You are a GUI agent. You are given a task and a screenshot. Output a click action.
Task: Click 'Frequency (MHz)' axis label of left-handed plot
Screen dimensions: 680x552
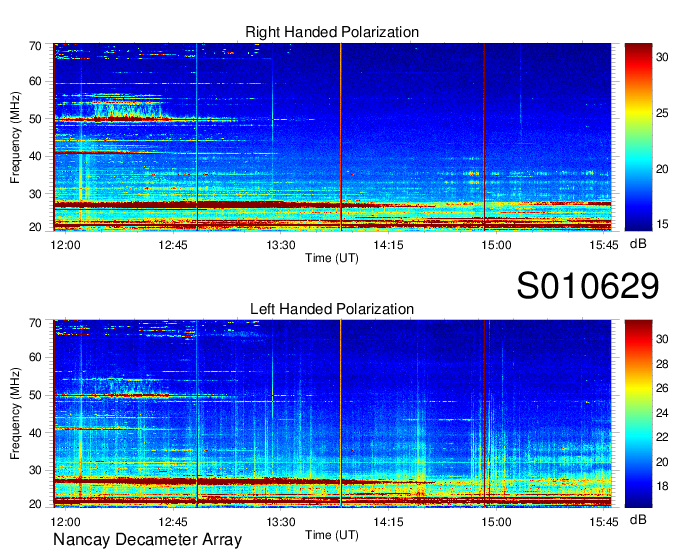(15, 414)
